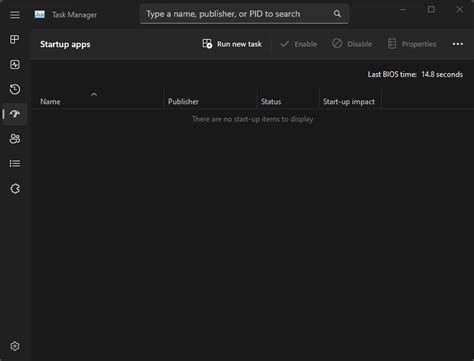
Task: Open the App history page icon
Action: [x=15, y=89]
